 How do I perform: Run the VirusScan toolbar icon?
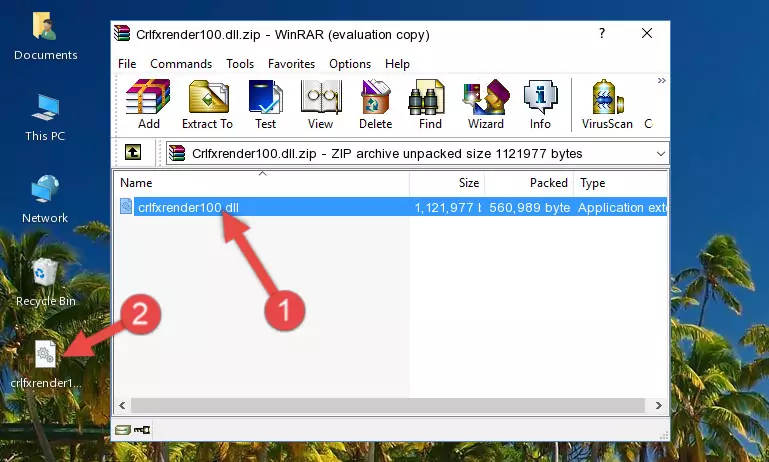point(607,104)
